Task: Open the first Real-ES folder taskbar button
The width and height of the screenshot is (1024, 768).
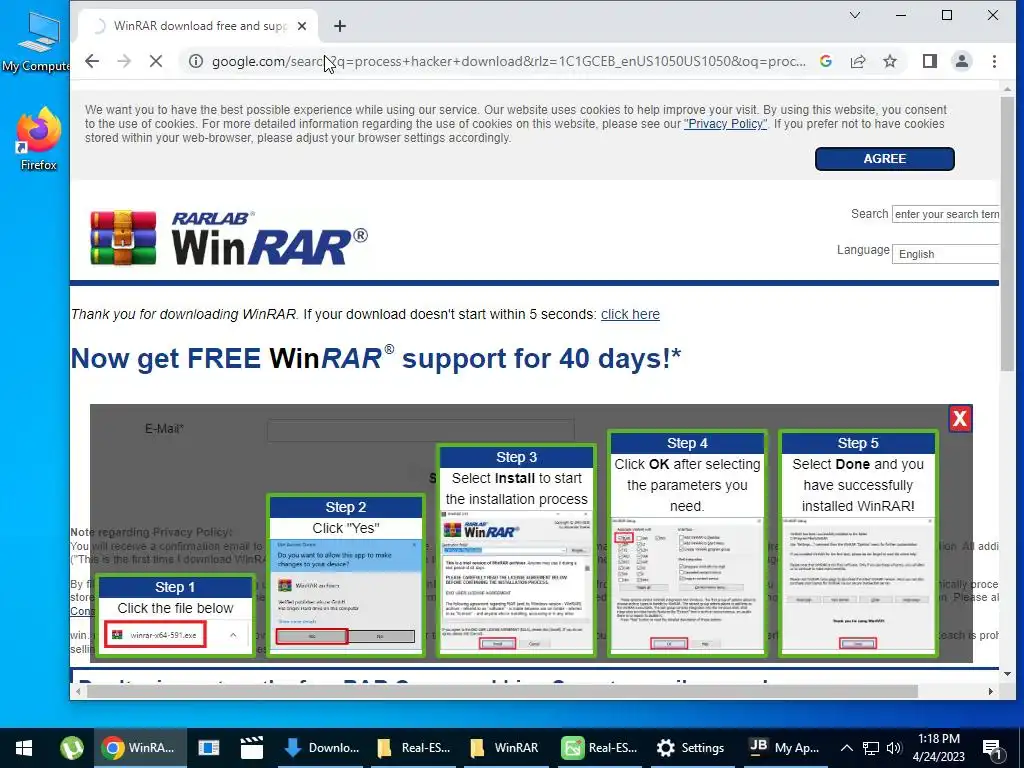Action: [x=414, y=748]
